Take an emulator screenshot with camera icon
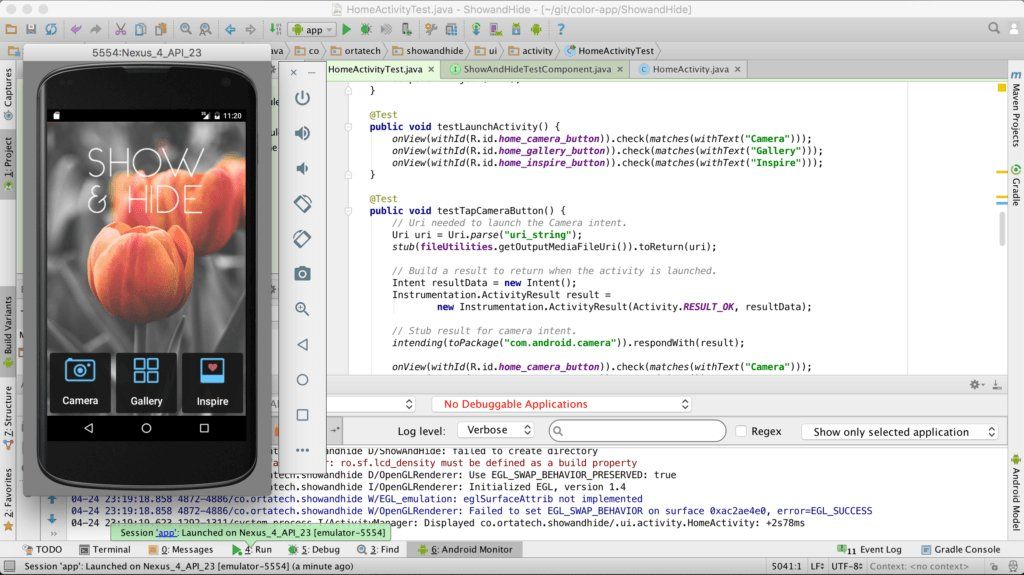 click(x=302, y=274)
